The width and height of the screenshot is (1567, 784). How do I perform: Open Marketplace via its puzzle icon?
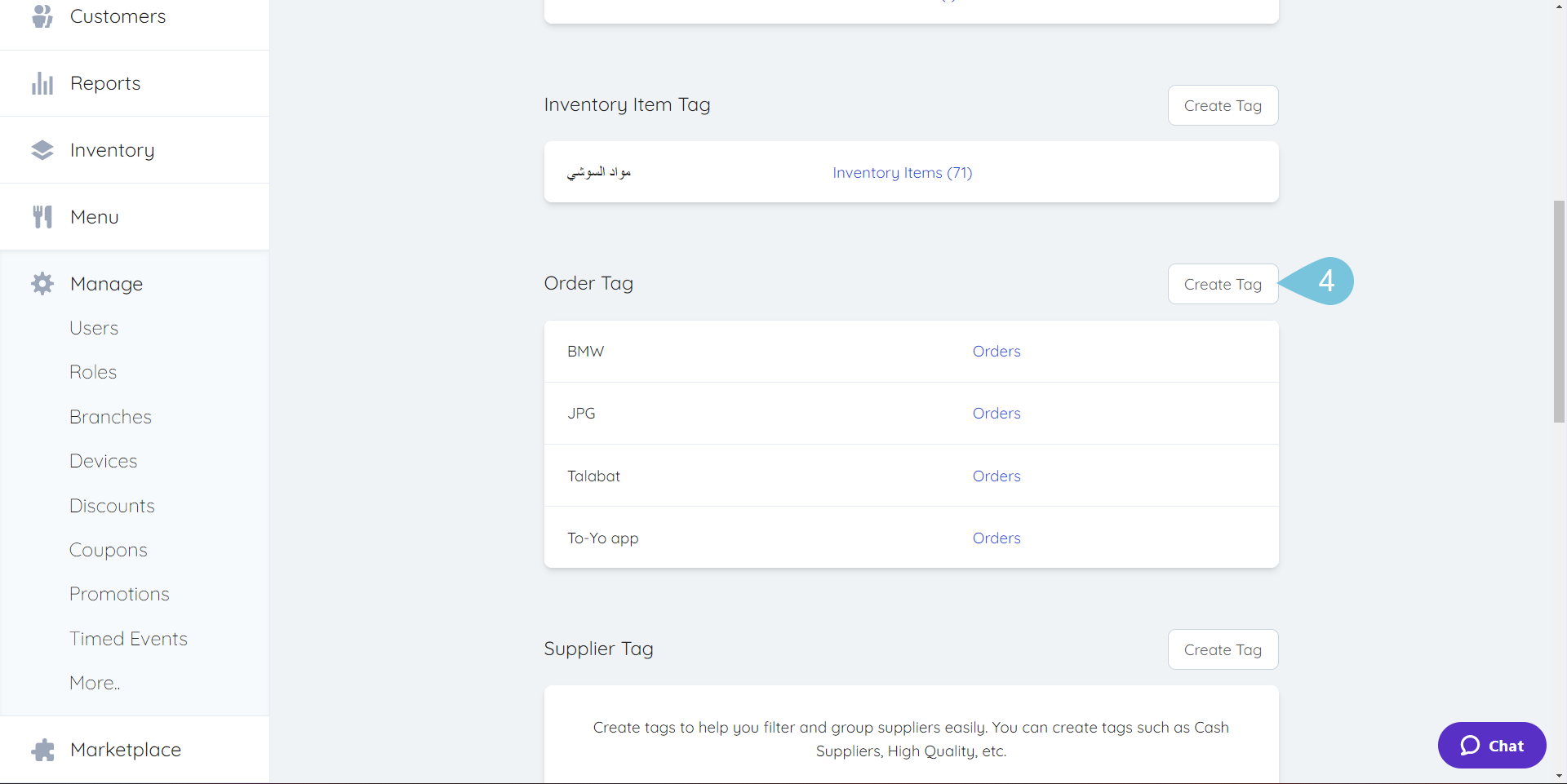(x=42, y=750)
